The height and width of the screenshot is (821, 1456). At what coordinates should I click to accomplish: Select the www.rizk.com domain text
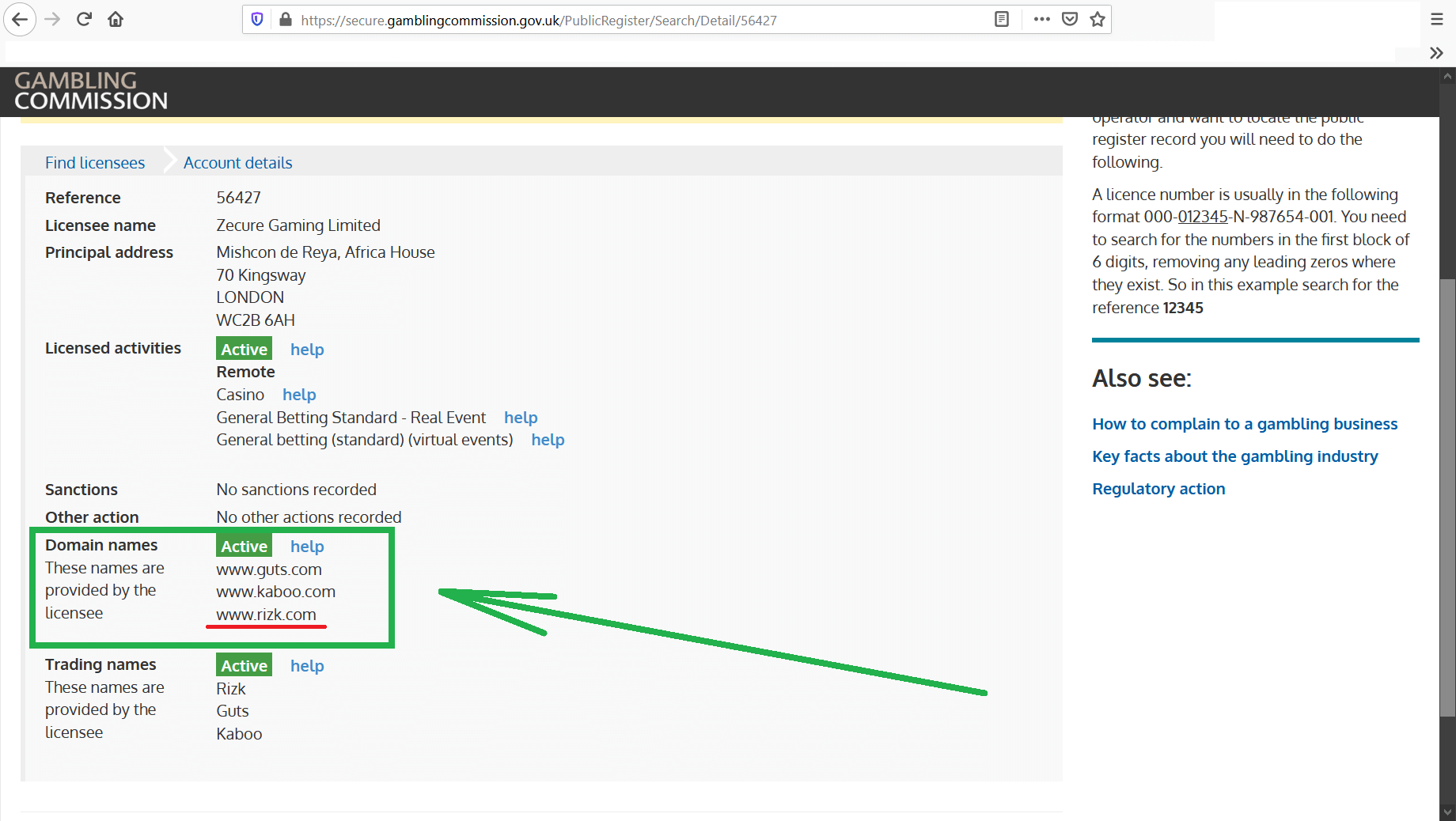coord(266,615)
